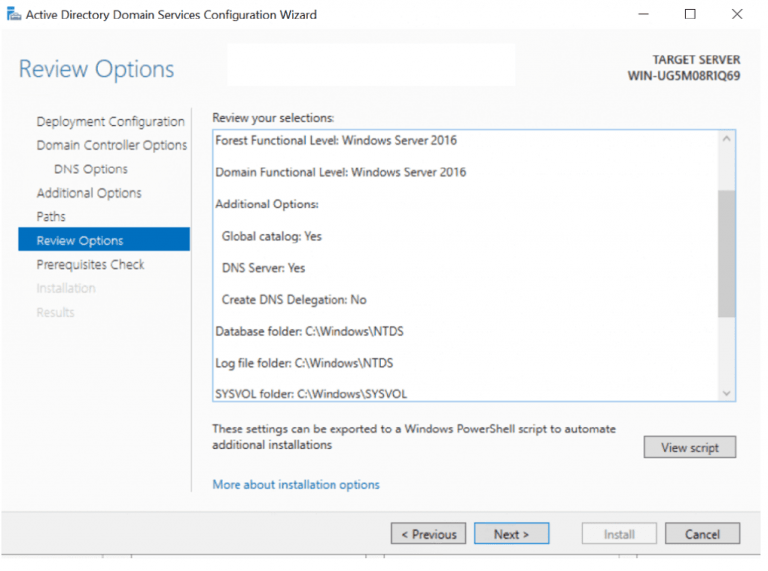The width and height of the screenshot is (768, 571).
Task: Go to Domain Controller Options step
Action: pos(112,145)
